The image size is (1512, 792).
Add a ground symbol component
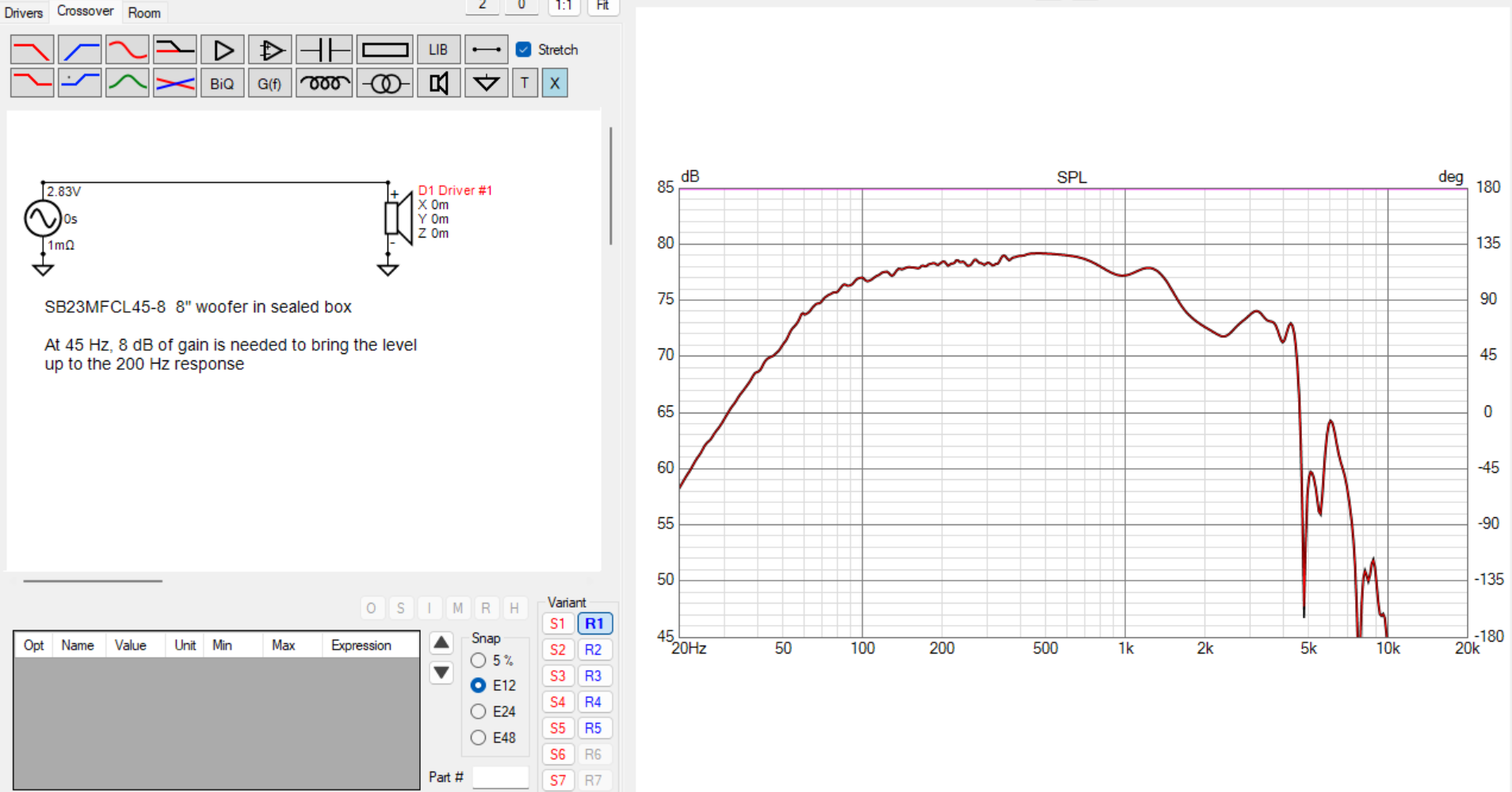[x=486, y=83]
